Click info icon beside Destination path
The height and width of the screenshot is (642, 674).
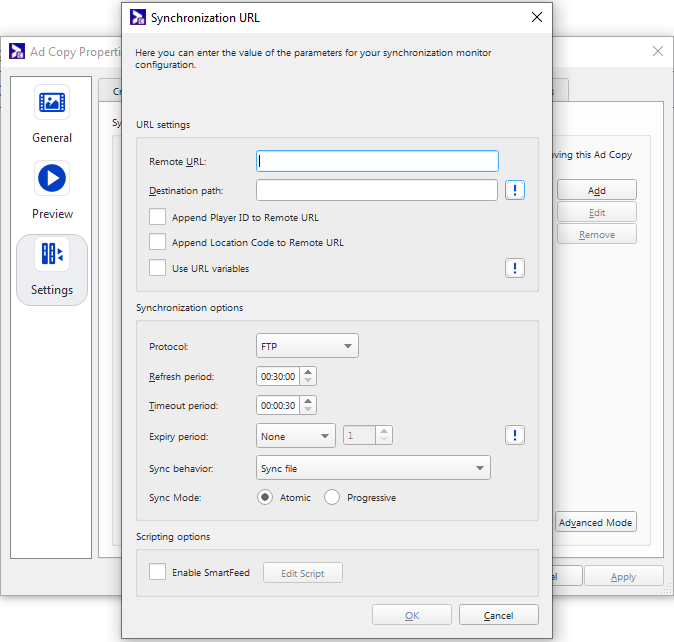click(x=515, y=190)
